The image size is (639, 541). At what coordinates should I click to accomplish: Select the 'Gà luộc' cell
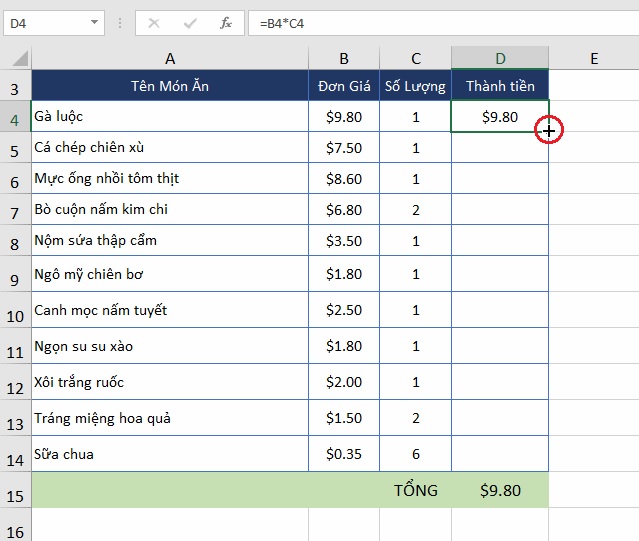click(170, 116)
